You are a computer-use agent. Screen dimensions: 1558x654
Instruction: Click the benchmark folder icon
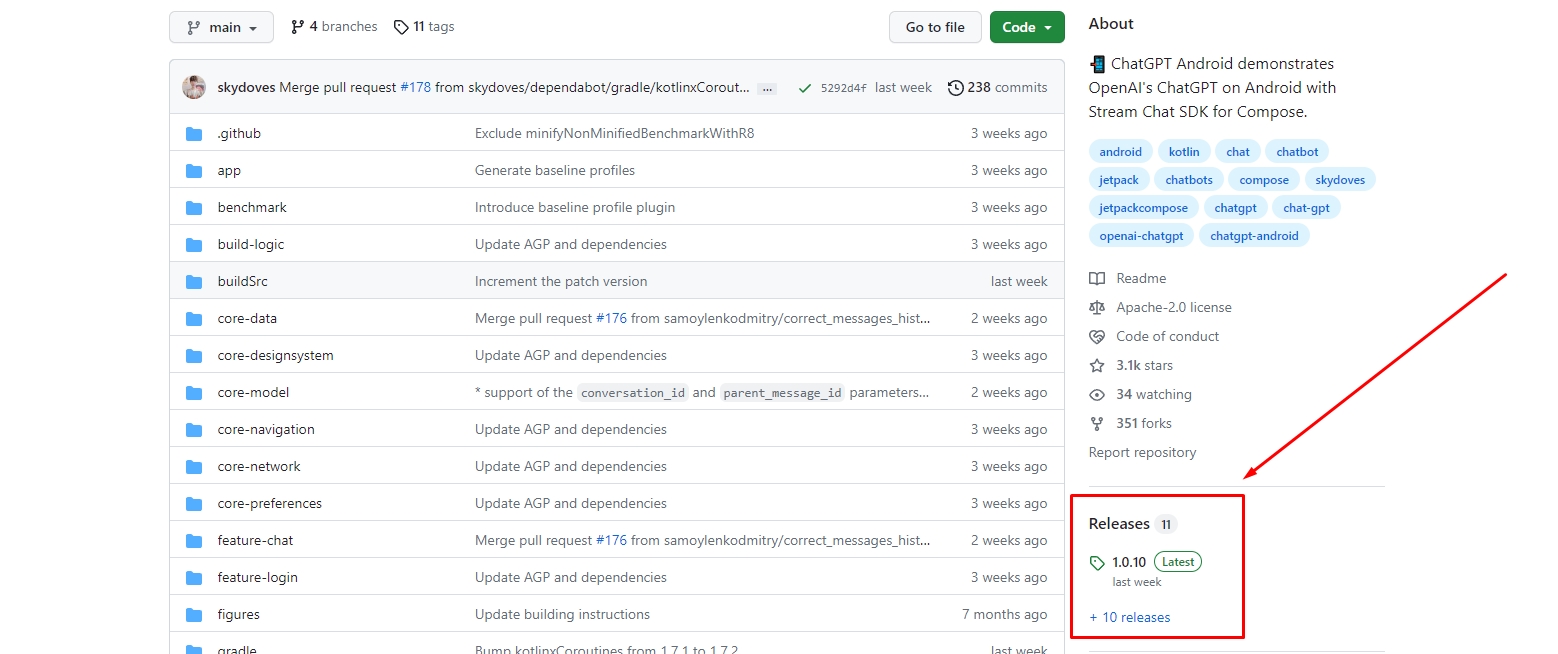tap(194, 207)
